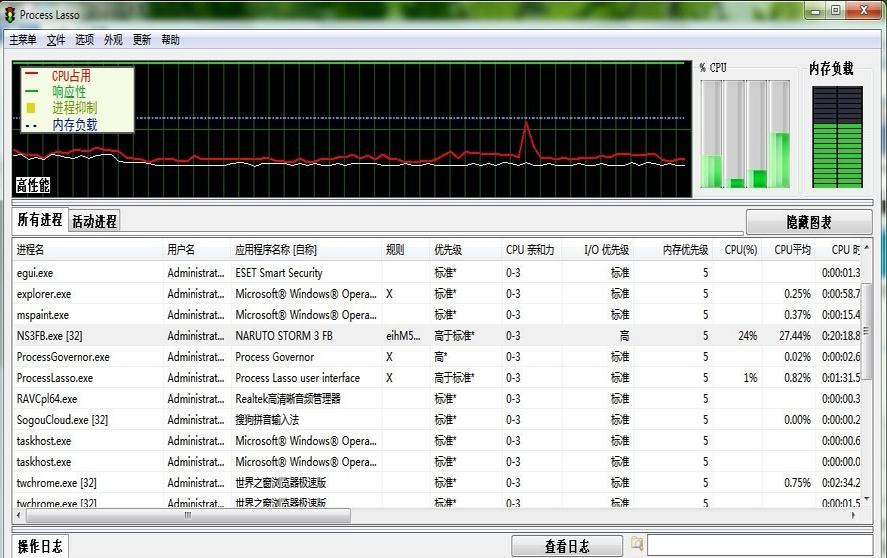887x558 pixels.
Task: Click the 0:20:18.8 CPU time cell
Action: [841, 336]
